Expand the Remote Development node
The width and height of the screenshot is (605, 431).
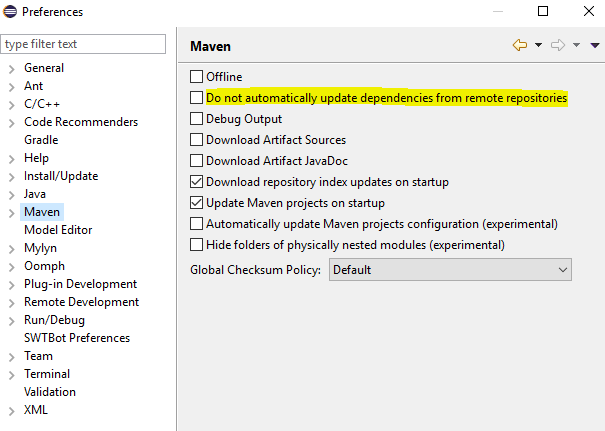click(12, 303)
